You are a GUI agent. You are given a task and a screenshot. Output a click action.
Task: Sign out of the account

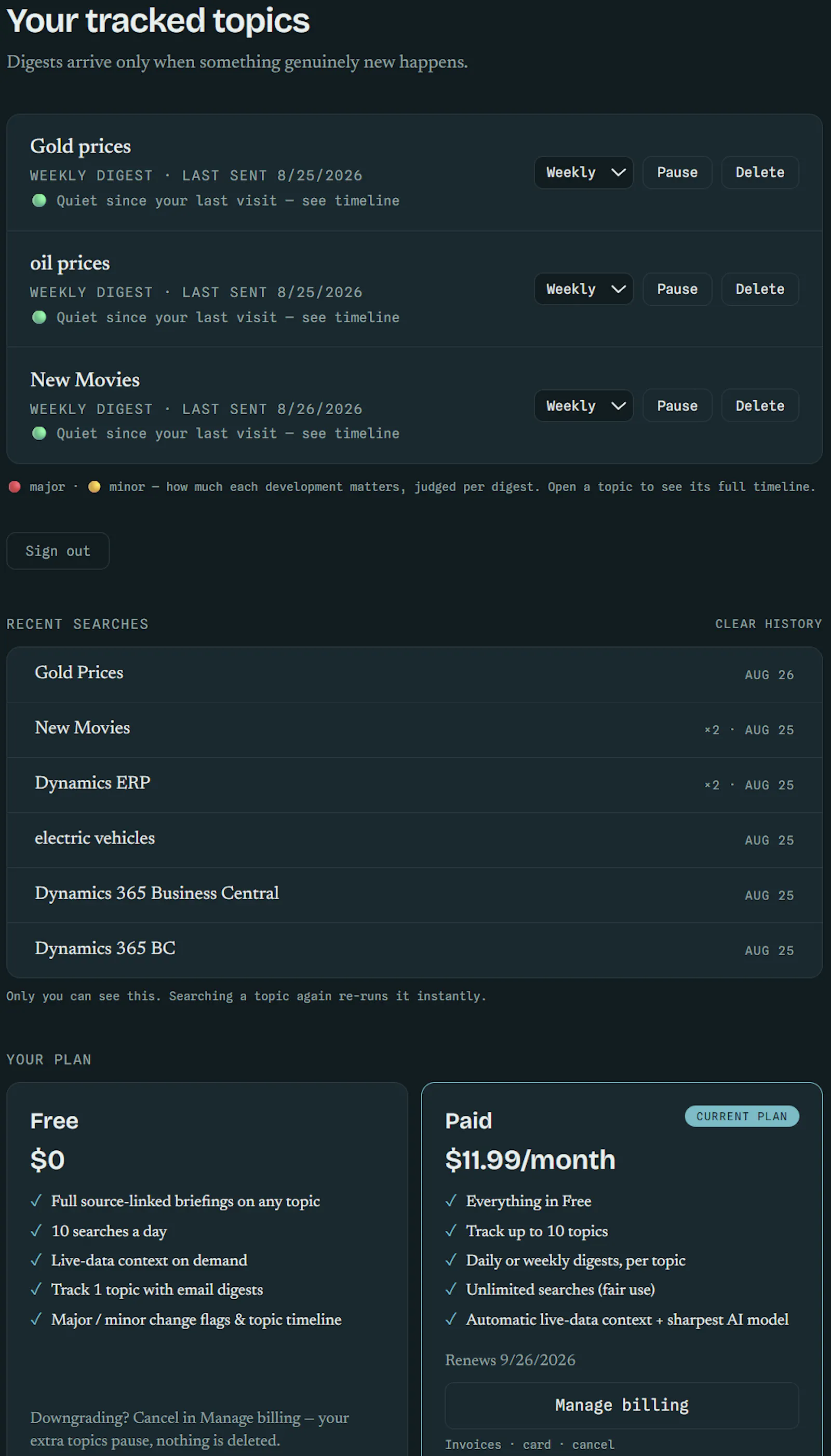(58, 551)
